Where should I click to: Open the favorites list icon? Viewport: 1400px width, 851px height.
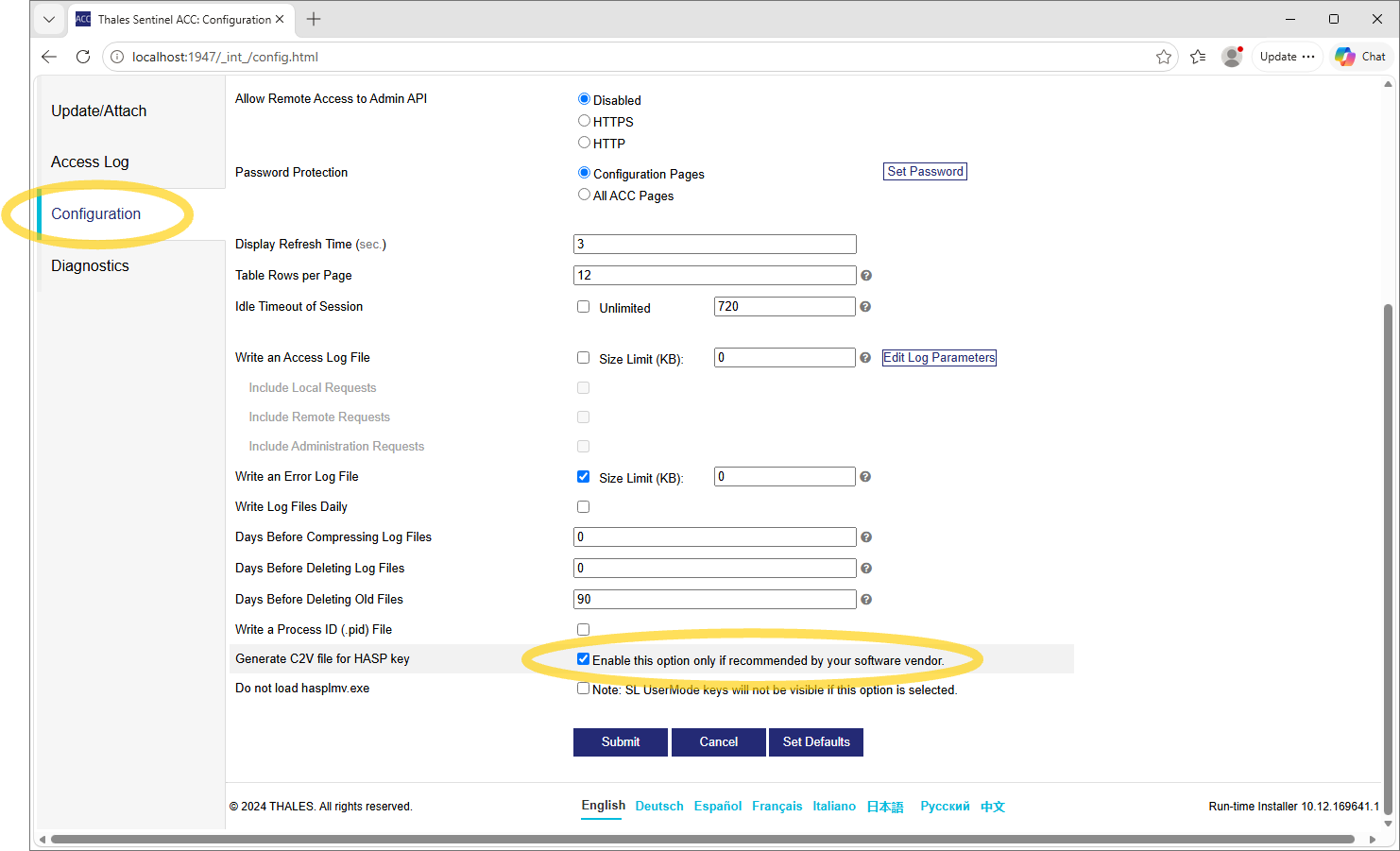click(1198, 57)
